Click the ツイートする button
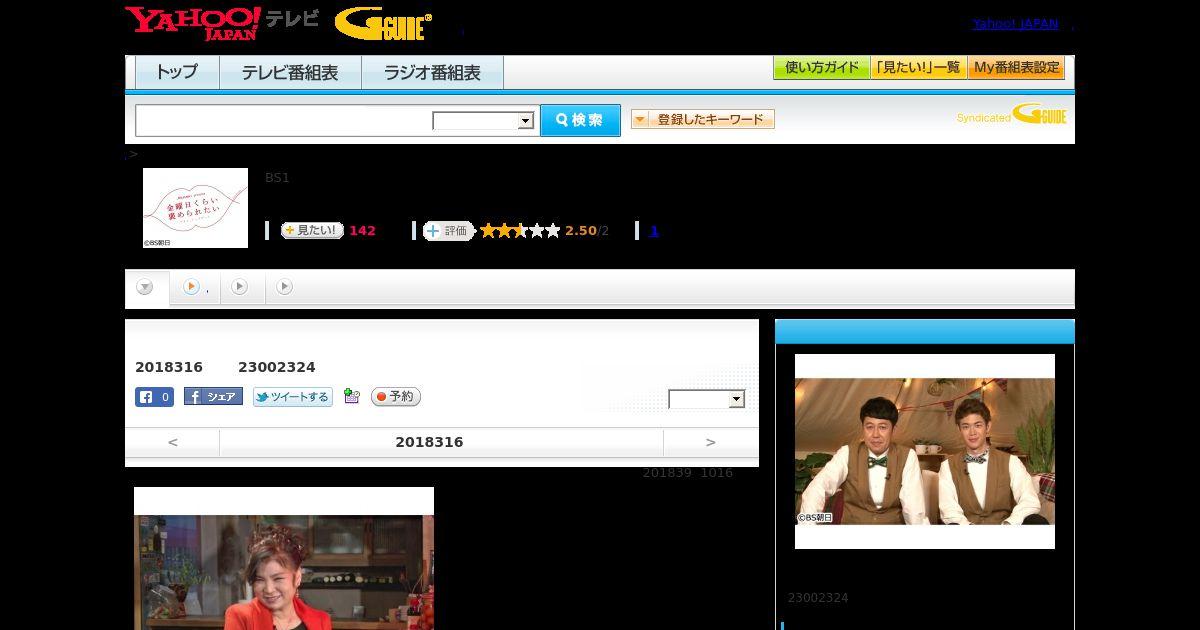This screenshot has width=1200, height=630. click(293, 397)
